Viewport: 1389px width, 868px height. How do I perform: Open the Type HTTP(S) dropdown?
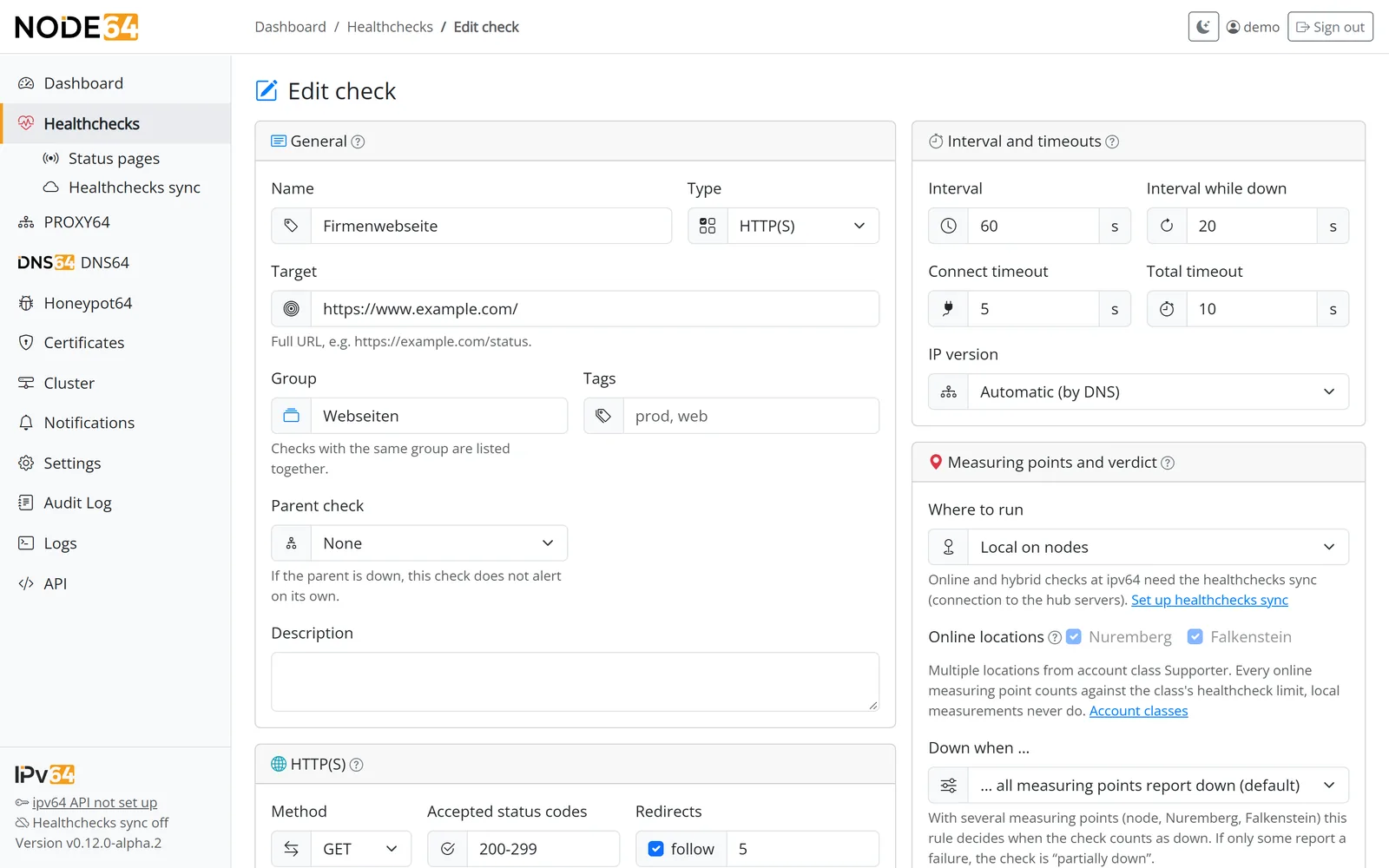point(803,226)
